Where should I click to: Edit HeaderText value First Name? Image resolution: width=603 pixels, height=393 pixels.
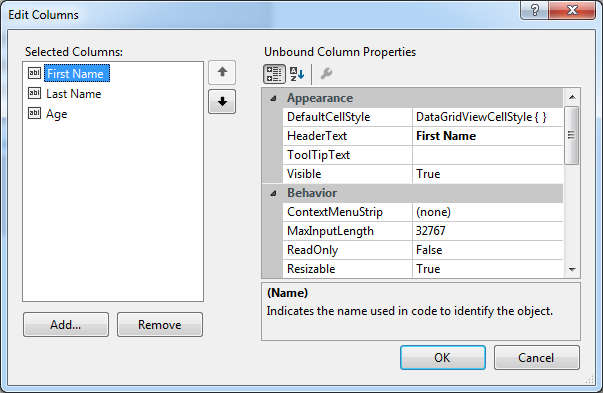pos(488,136)
